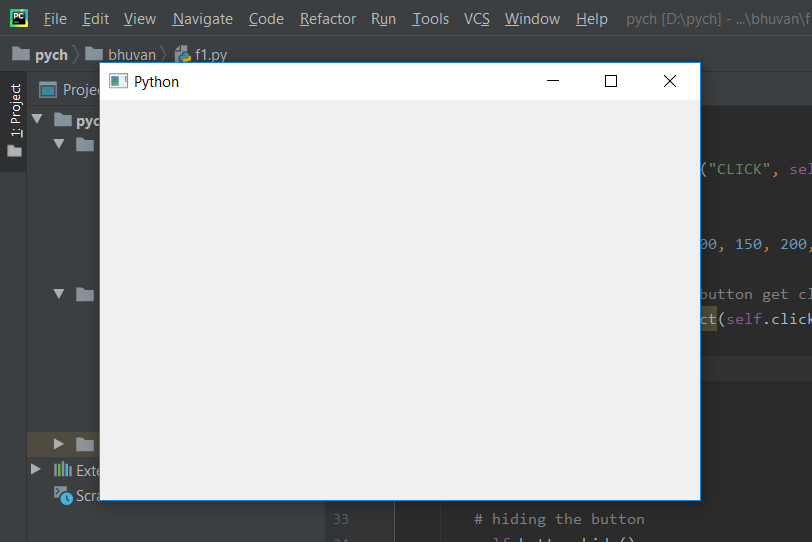Screen dimensions: 812x542
Task: Collapse the first subfolder under pych
Action: point(59,144)
